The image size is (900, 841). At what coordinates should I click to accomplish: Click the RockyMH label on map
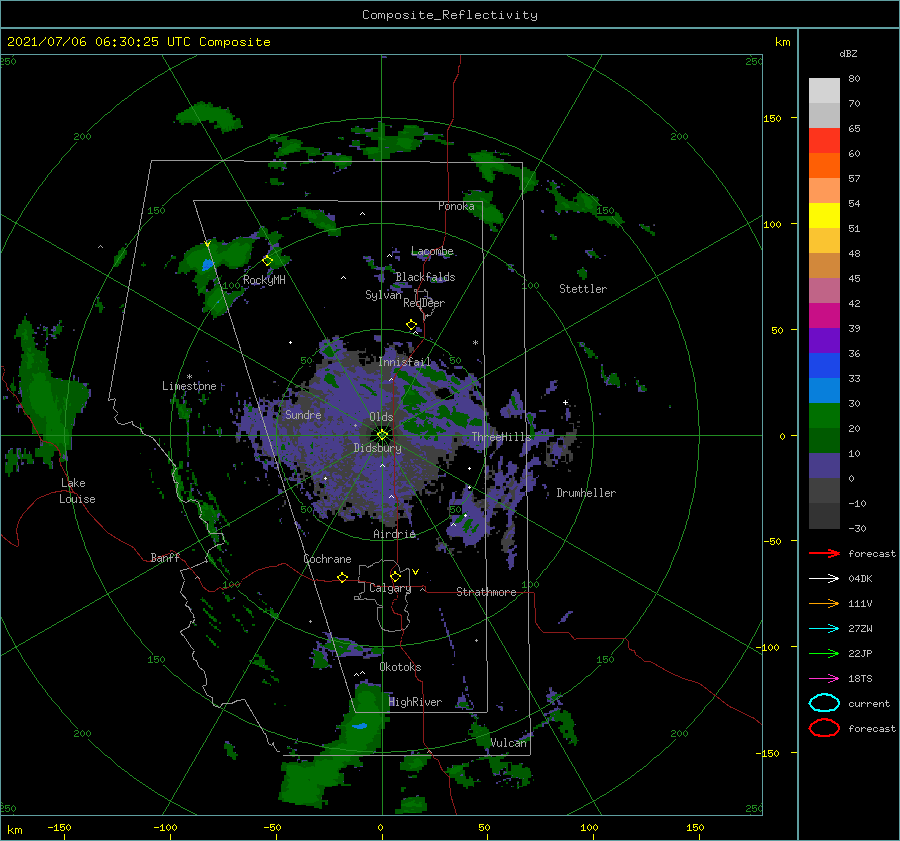pos(264,280)
